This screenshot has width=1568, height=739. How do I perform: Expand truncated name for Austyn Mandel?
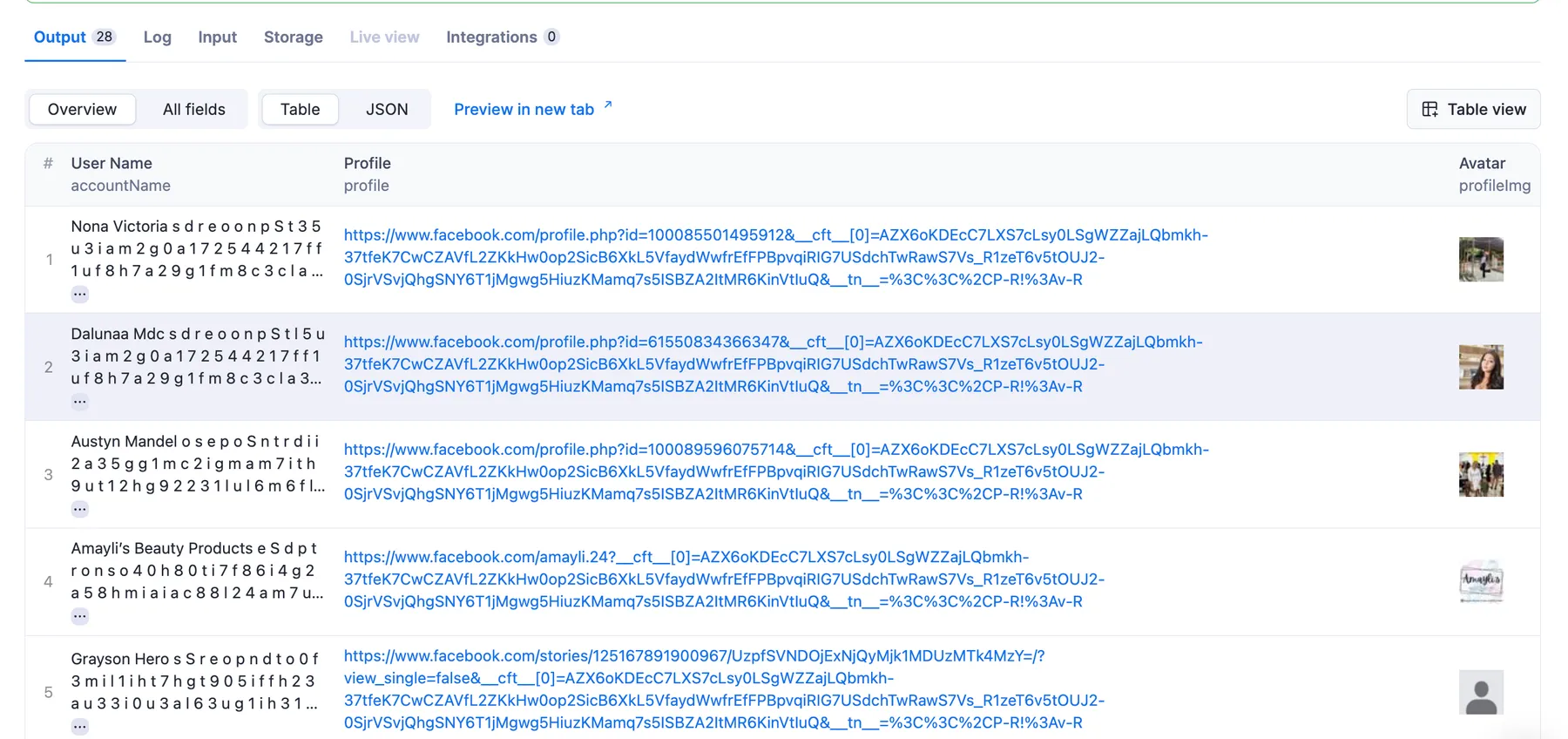click(x=79, y=508)
